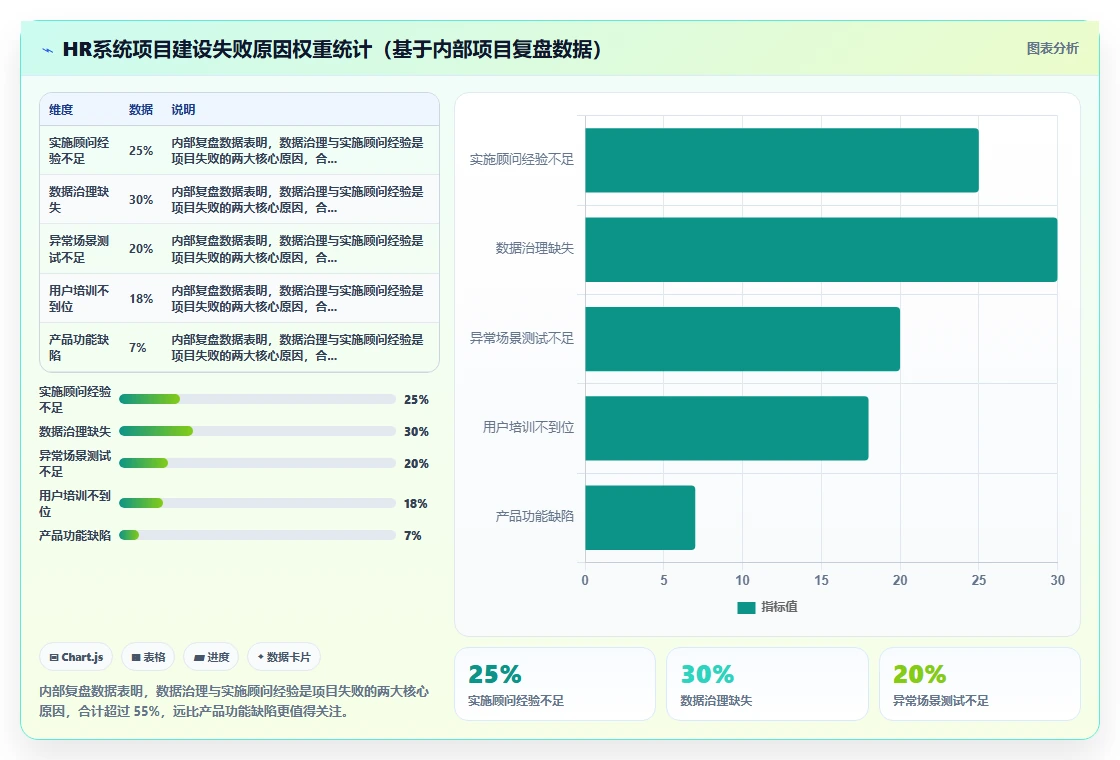Select the 进度 tag chip
Screen dimensions: 1120x760
coord(211,657)
